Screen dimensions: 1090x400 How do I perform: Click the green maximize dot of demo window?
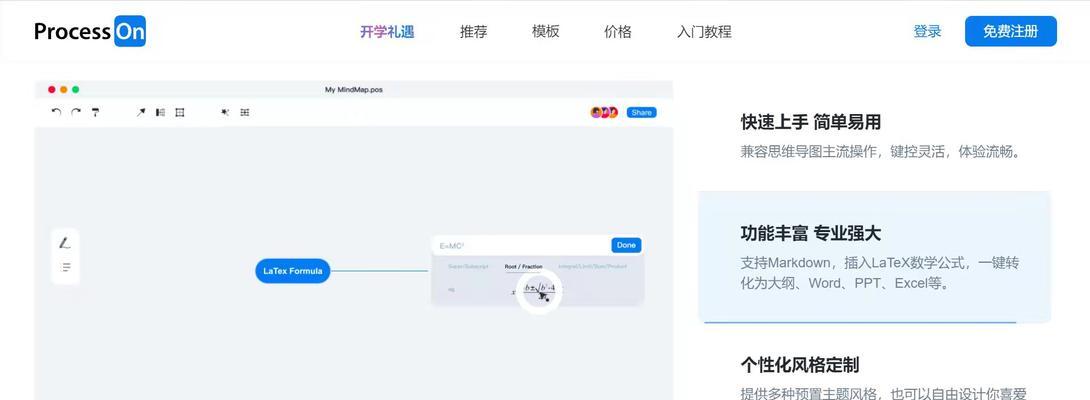tap(75, 90)
